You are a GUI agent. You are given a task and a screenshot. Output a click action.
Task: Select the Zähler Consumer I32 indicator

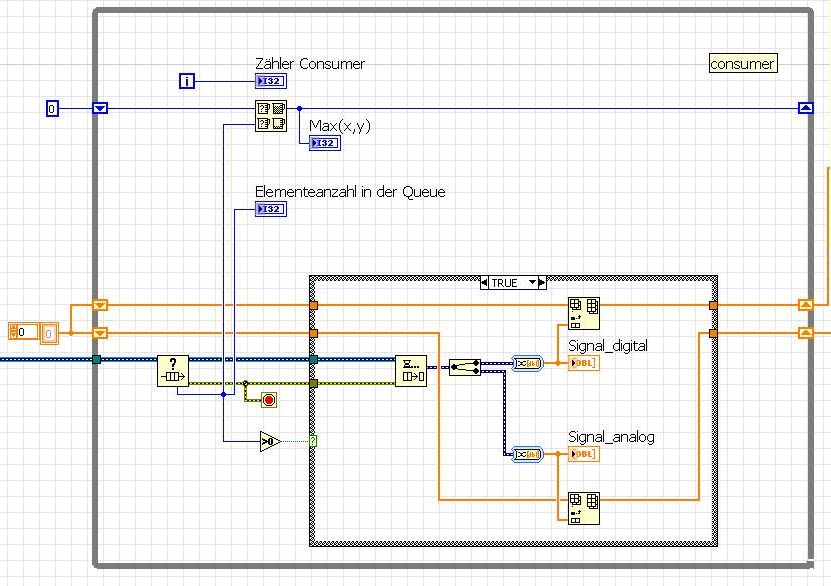point(271,81)
